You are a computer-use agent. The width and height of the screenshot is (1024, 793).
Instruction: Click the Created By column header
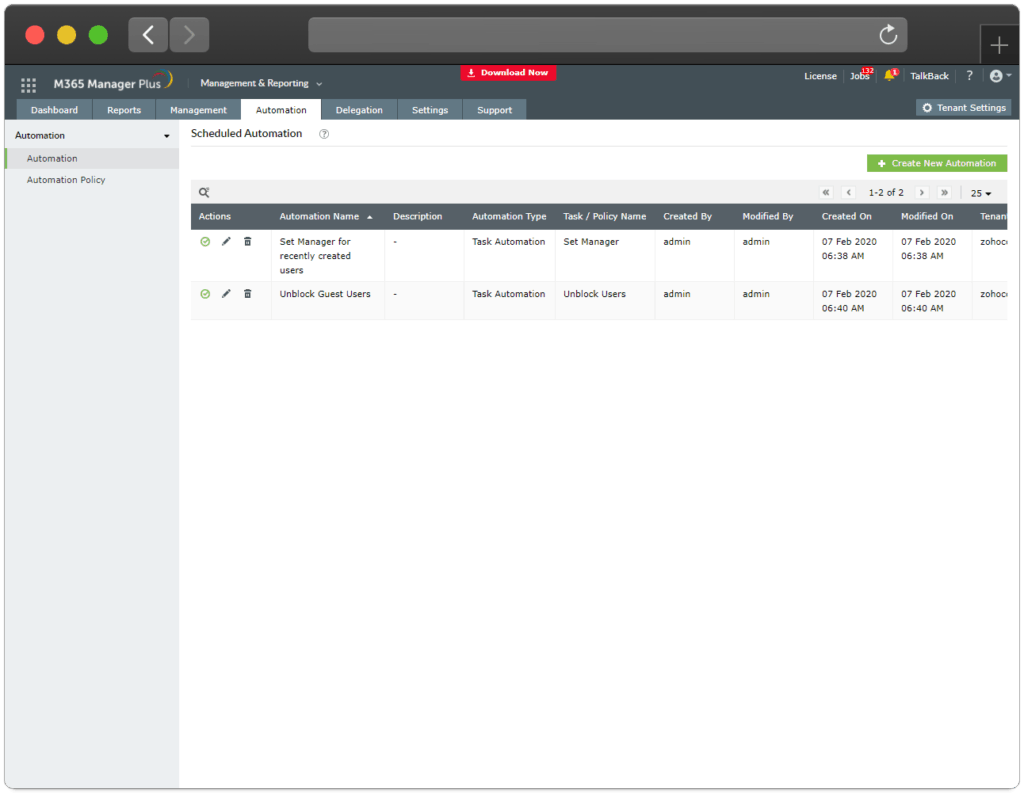(x=687, y=216)
